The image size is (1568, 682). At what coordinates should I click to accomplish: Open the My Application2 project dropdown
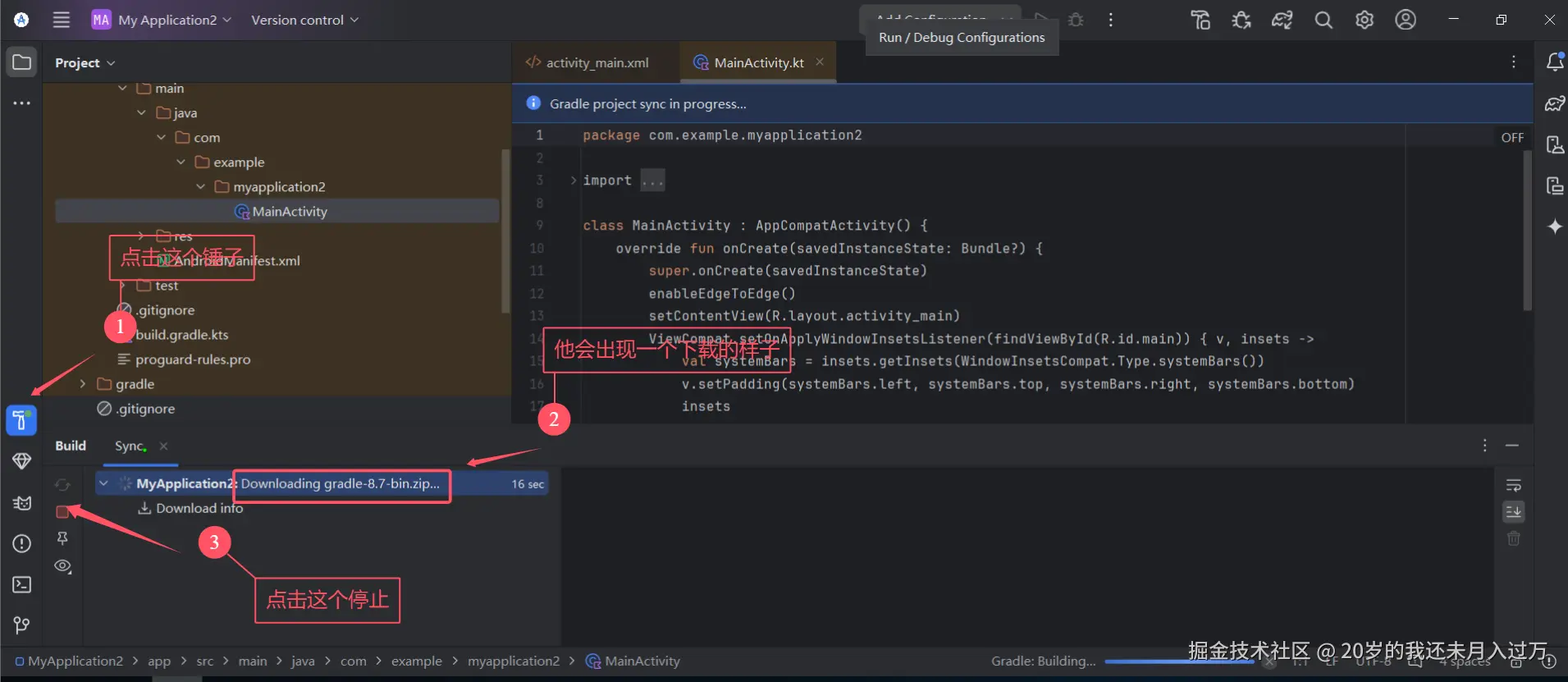pos(162,20)
